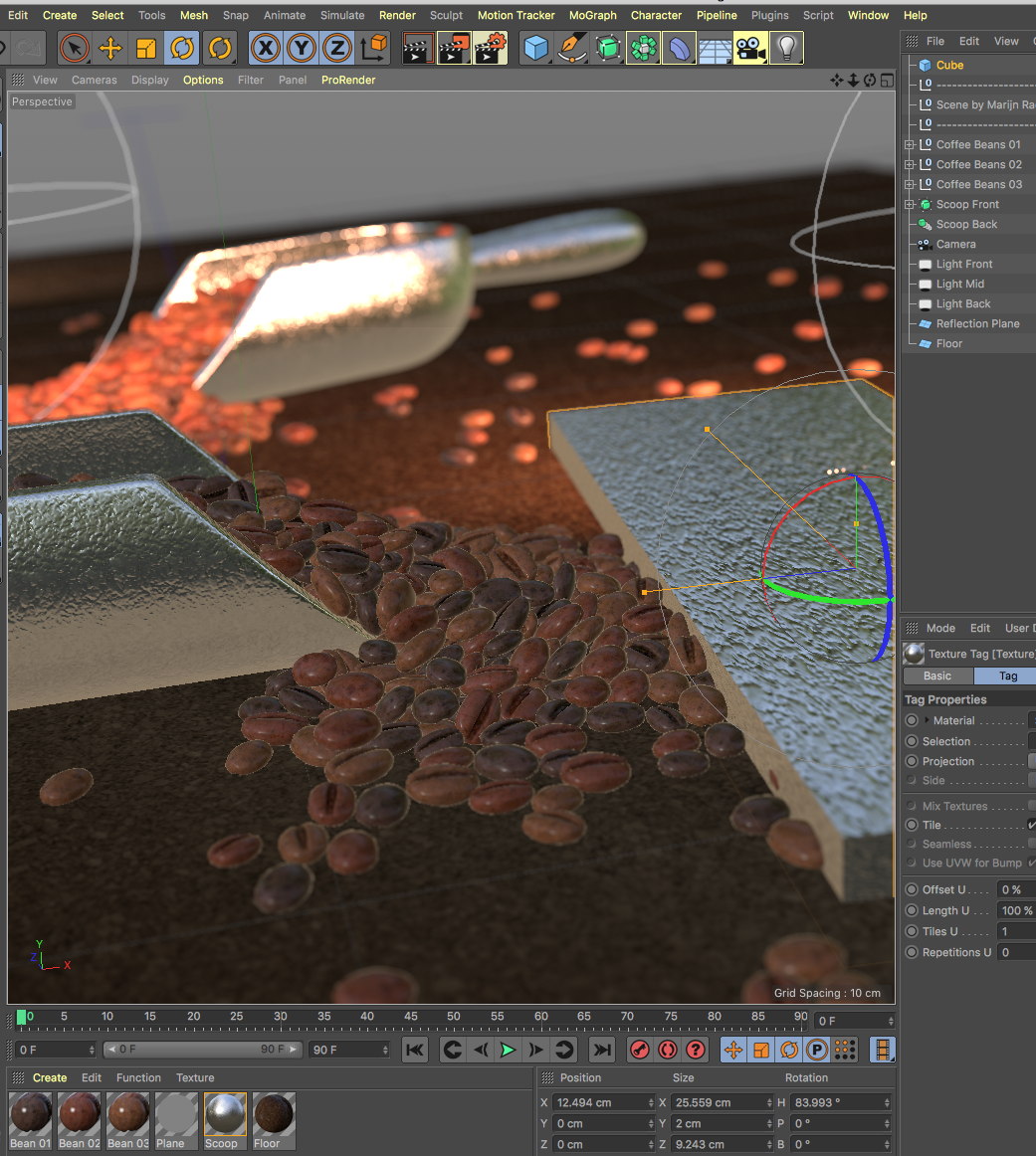Play the animation forwards

(x=509, y=1050)
